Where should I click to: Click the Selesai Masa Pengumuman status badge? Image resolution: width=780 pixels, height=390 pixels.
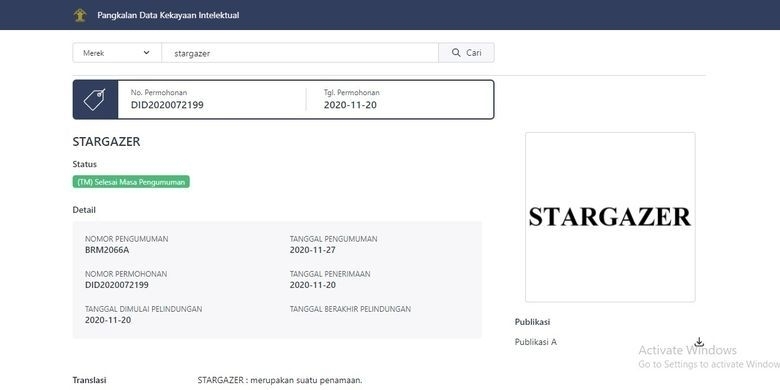tap(131, 182)
